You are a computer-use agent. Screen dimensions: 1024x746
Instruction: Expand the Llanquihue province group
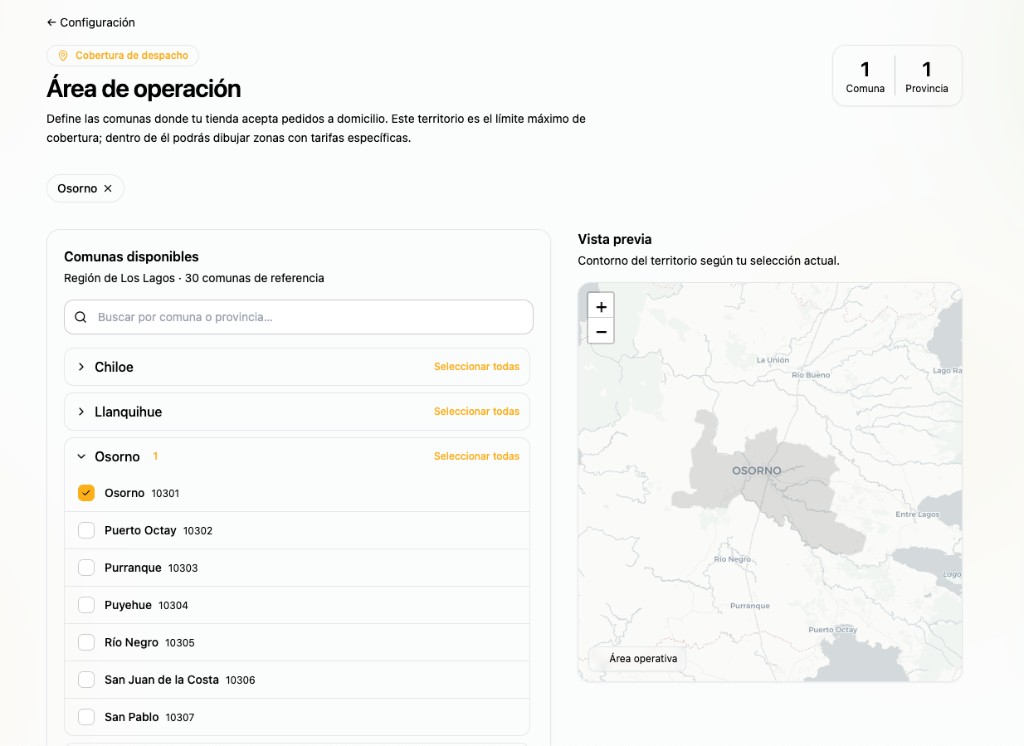pos(81,412)
